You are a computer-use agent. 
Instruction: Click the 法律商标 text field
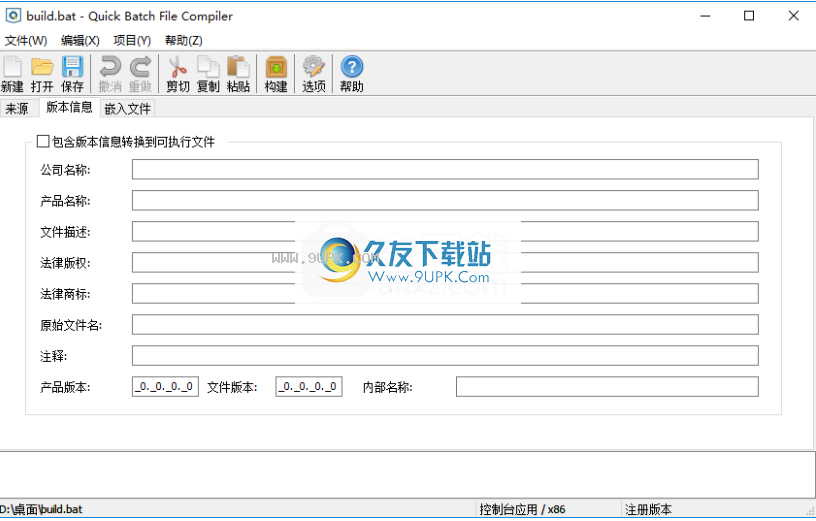tap(445, 294)
